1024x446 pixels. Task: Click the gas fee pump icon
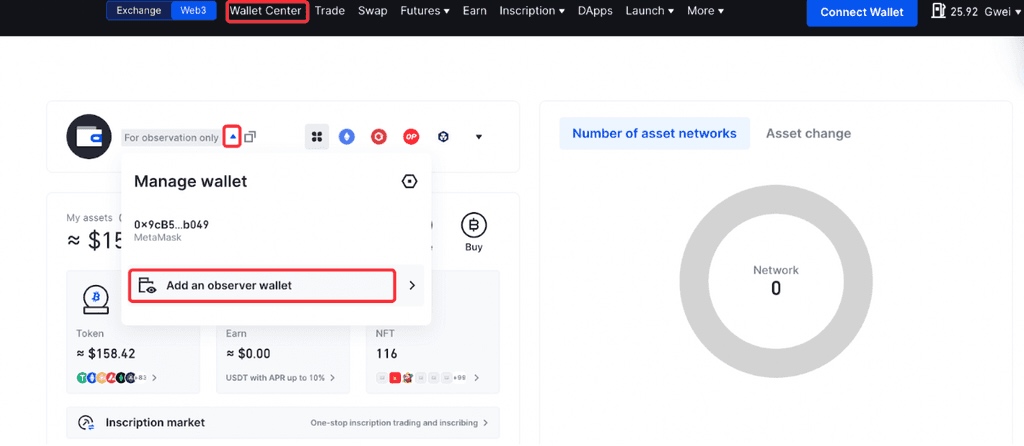tap(938, 12)
